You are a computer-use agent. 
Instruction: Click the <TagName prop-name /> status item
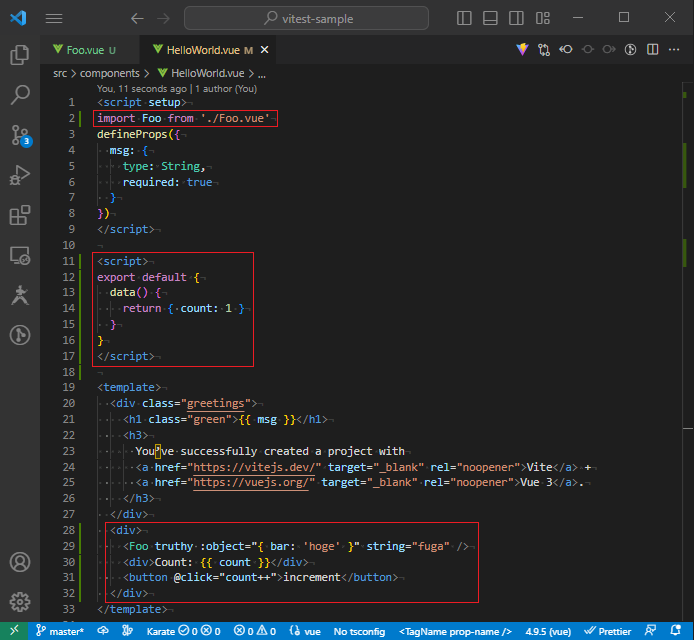[455, 631]
